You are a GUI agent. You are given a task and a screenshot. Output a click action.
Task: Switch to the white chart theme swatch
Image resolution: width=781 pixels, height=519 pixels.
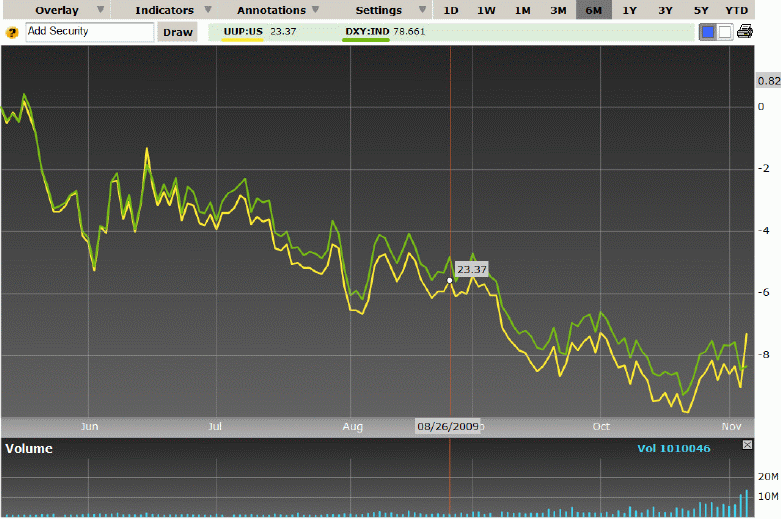[x=725, y=32]
